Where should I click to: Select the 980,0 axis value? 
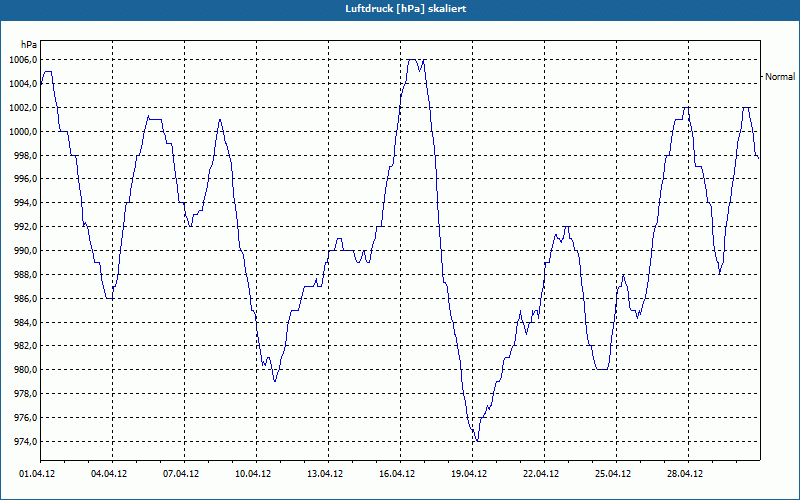tap(25, 370)
